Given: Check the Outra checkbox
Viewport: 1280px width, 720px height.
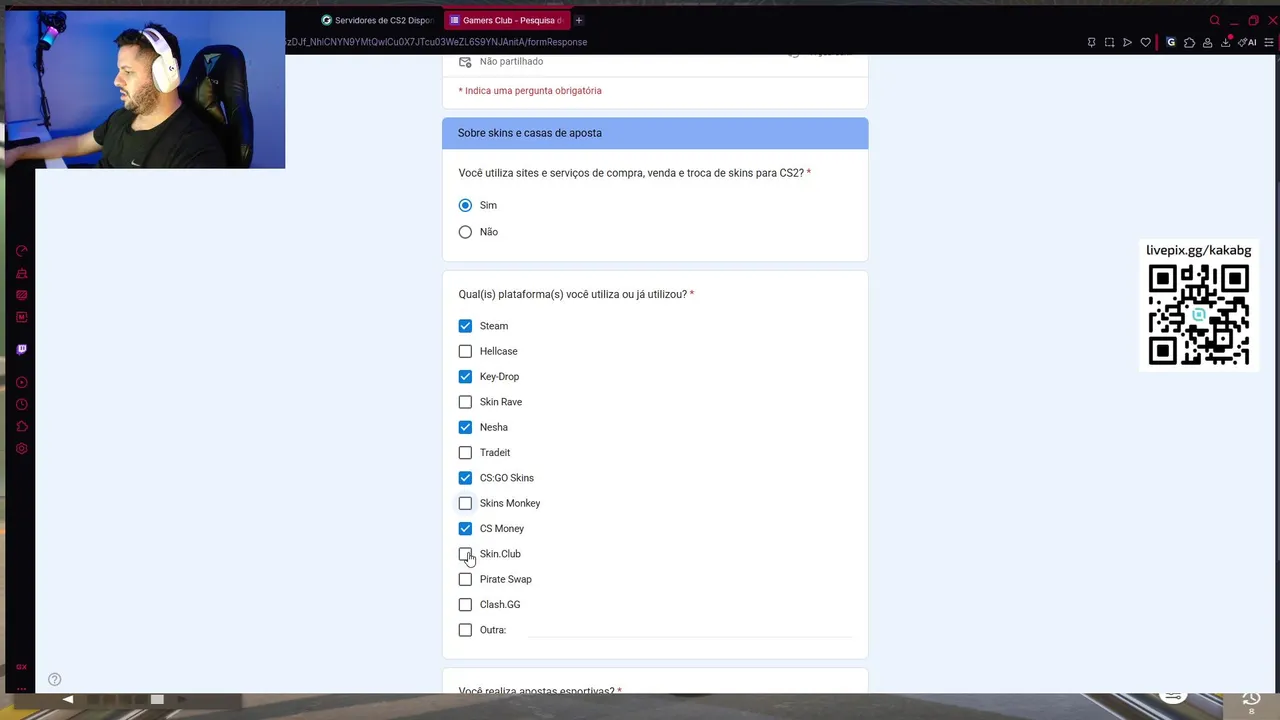Looking at the screenshot, I should click(x=465, y=630).
